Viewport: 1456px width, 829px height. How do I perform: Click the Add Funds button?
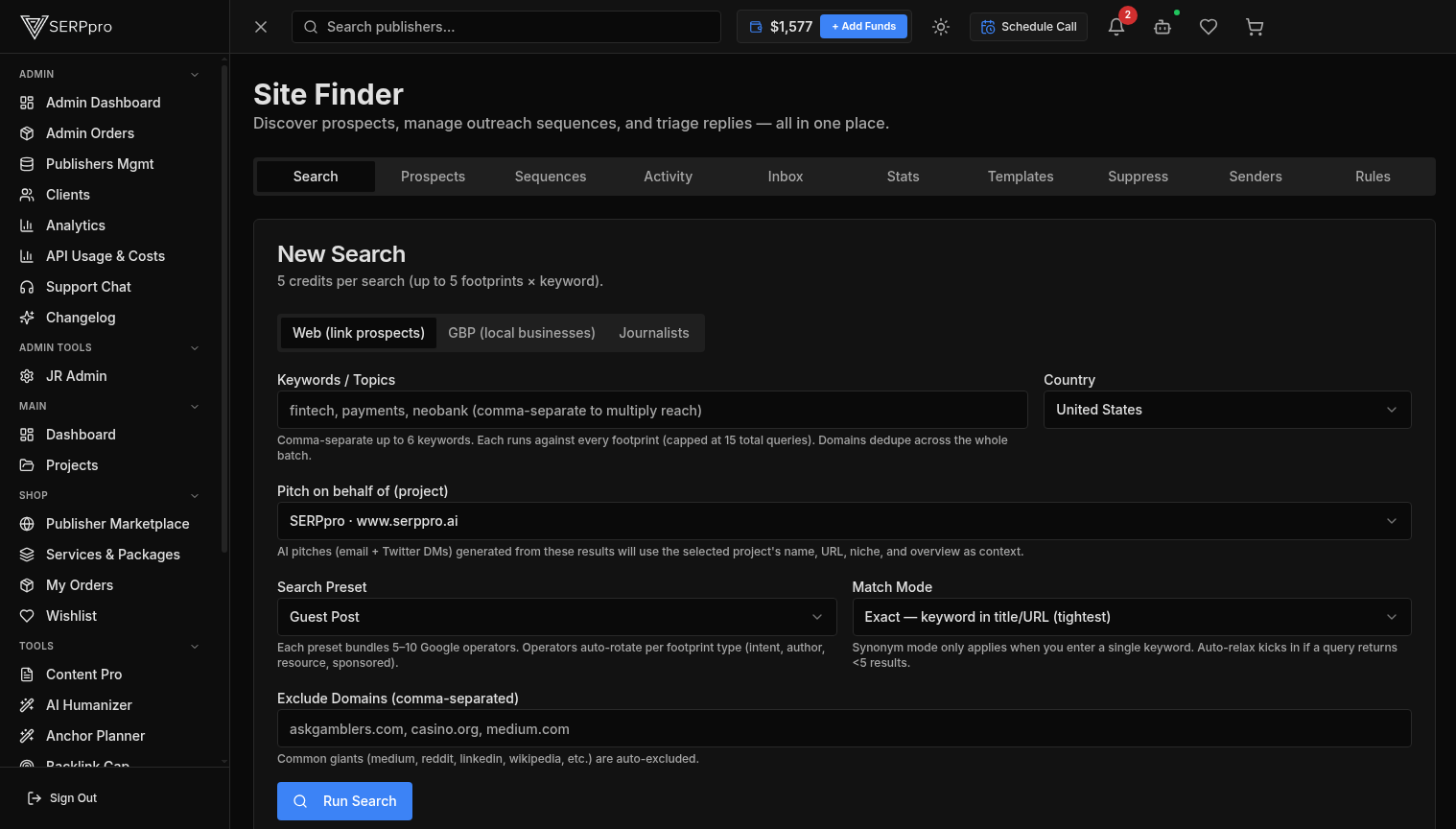(x=863, y=26)
